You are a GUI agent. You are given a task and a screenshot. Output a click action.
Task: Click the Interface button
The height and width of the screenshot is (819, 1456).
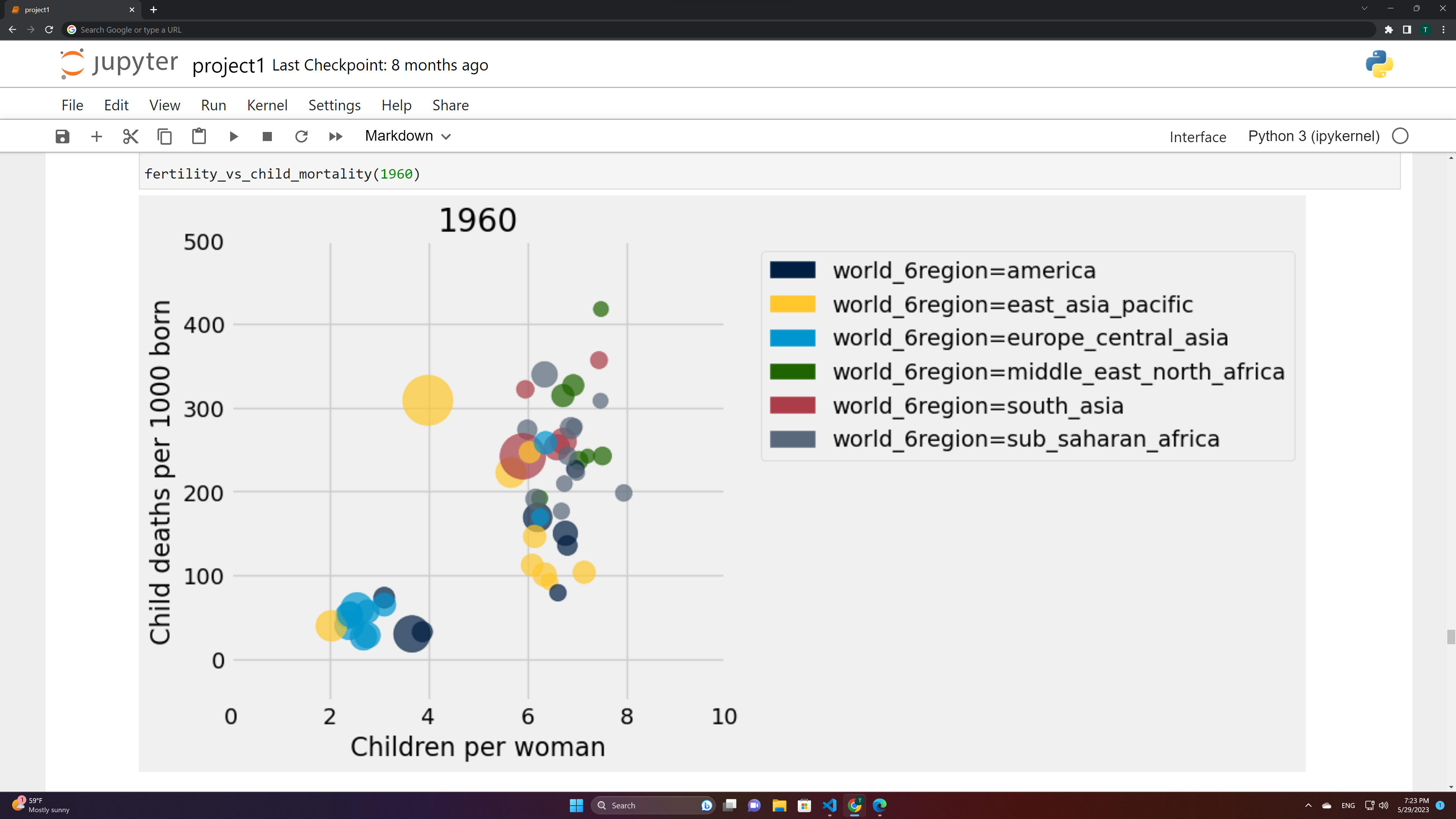[x=1197, y=137]
